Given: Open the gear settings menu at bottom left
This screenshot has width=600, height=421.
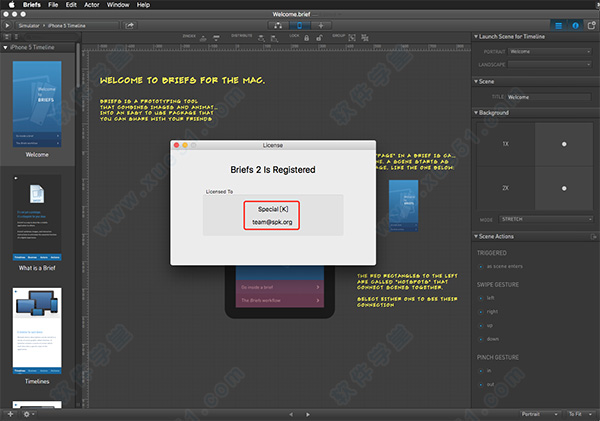Looking at the screenshot, I should pyautogui.click(x=28, y=414).
